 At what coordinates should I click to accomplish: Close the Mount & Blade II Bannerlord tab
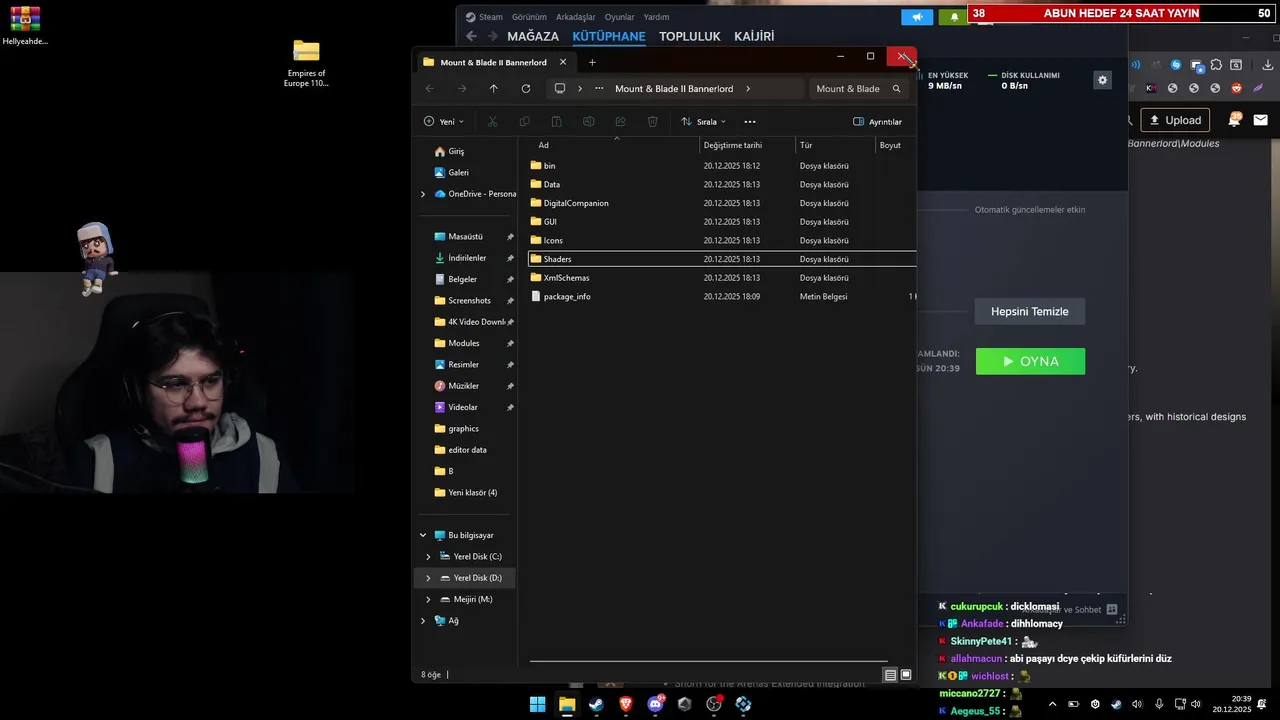coord(562,62)
